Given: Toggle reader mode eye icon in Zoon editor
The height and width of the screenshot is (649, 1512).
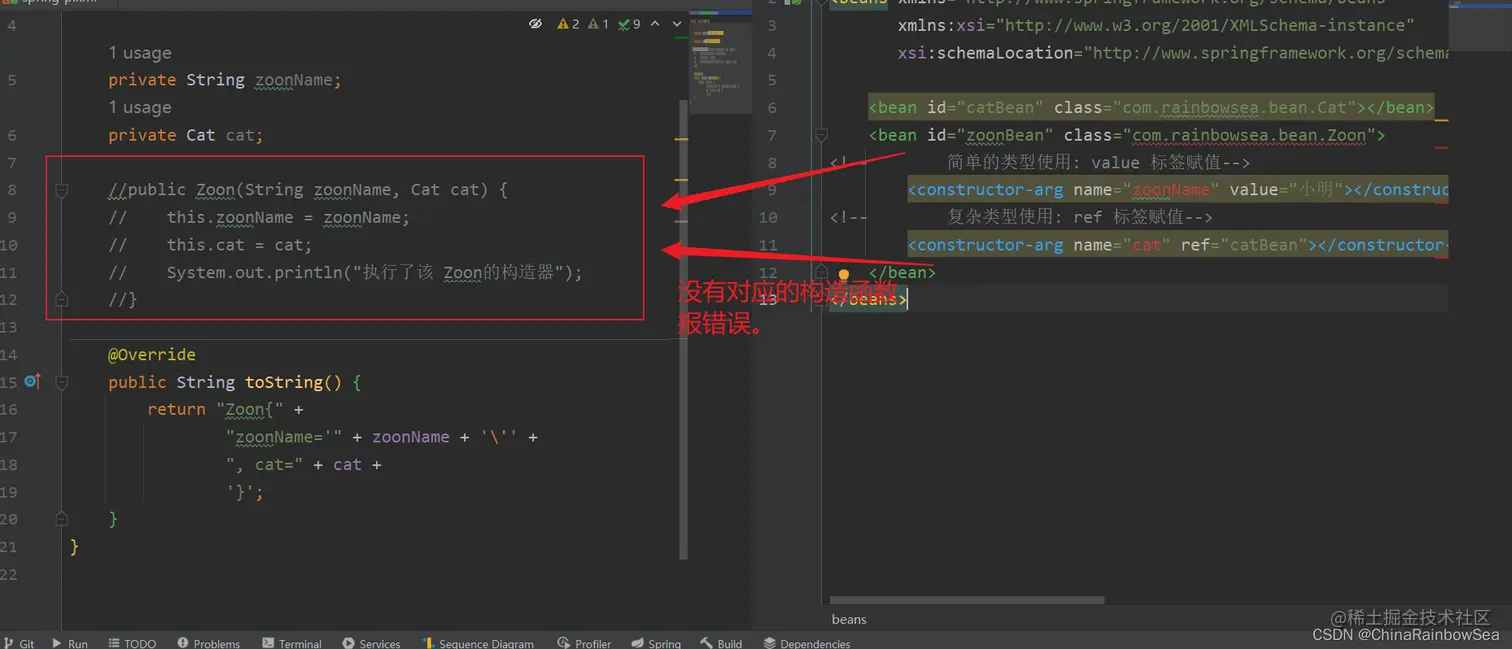Looking at the screenshot, I should (x=535, y=23).
